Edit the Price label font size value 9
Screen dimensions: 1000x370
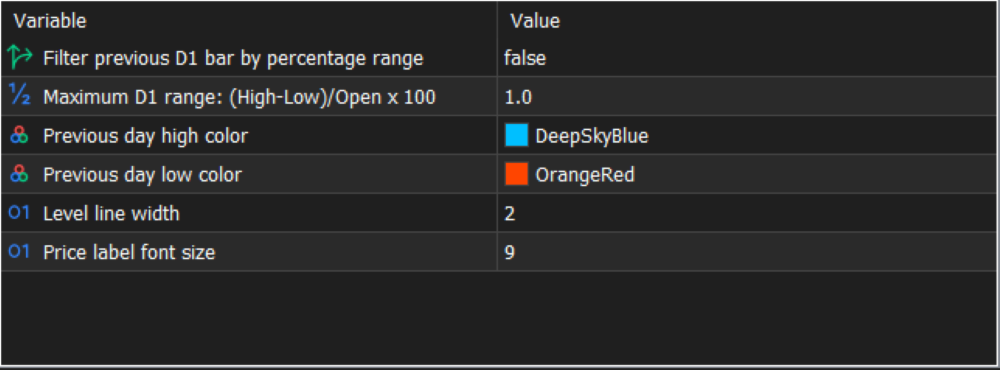(x=747, y=252)
